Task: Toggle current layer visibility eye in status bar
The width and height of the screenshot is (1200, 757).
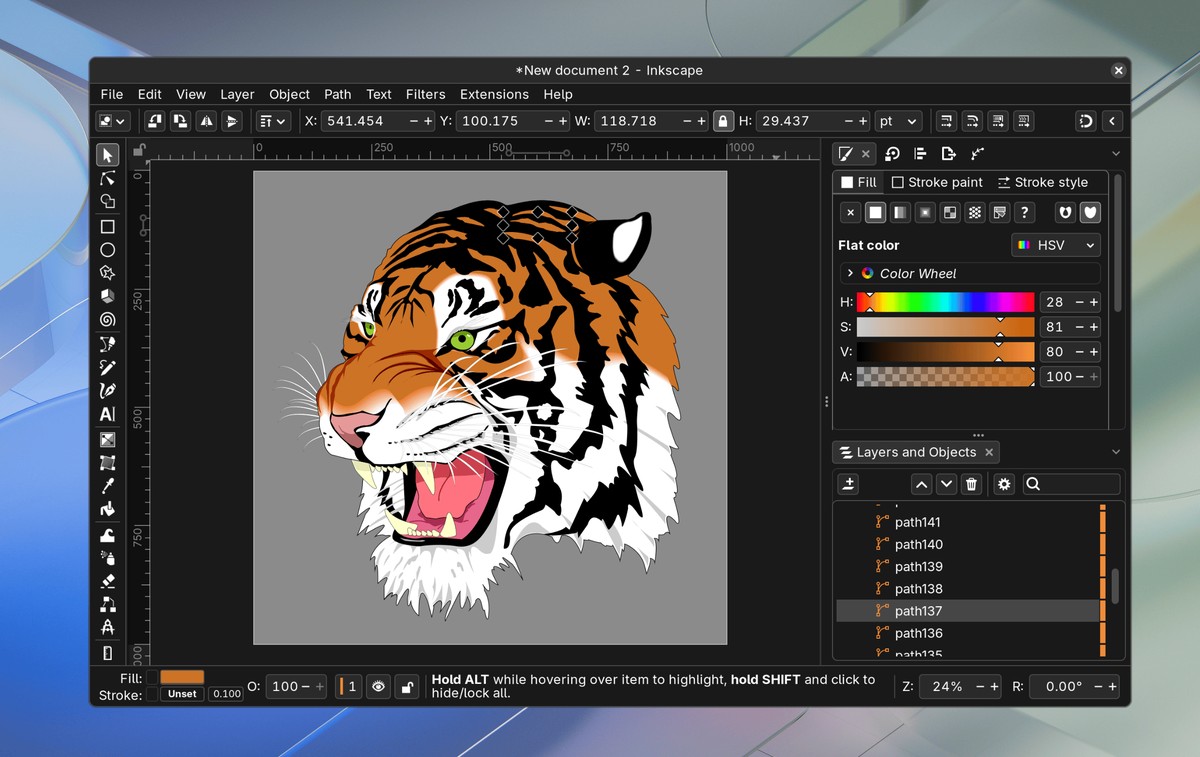Action: [378, 687]
